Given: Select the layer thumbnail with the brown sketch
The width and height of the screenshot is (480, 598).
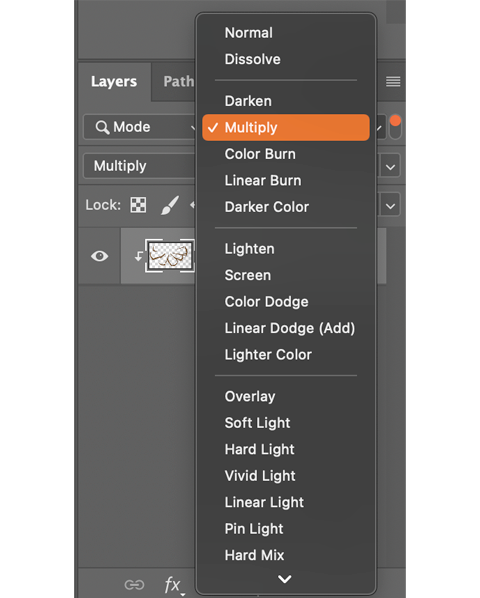Looking at the screenshot, I should pyautogui.click(x=169, y=256).
